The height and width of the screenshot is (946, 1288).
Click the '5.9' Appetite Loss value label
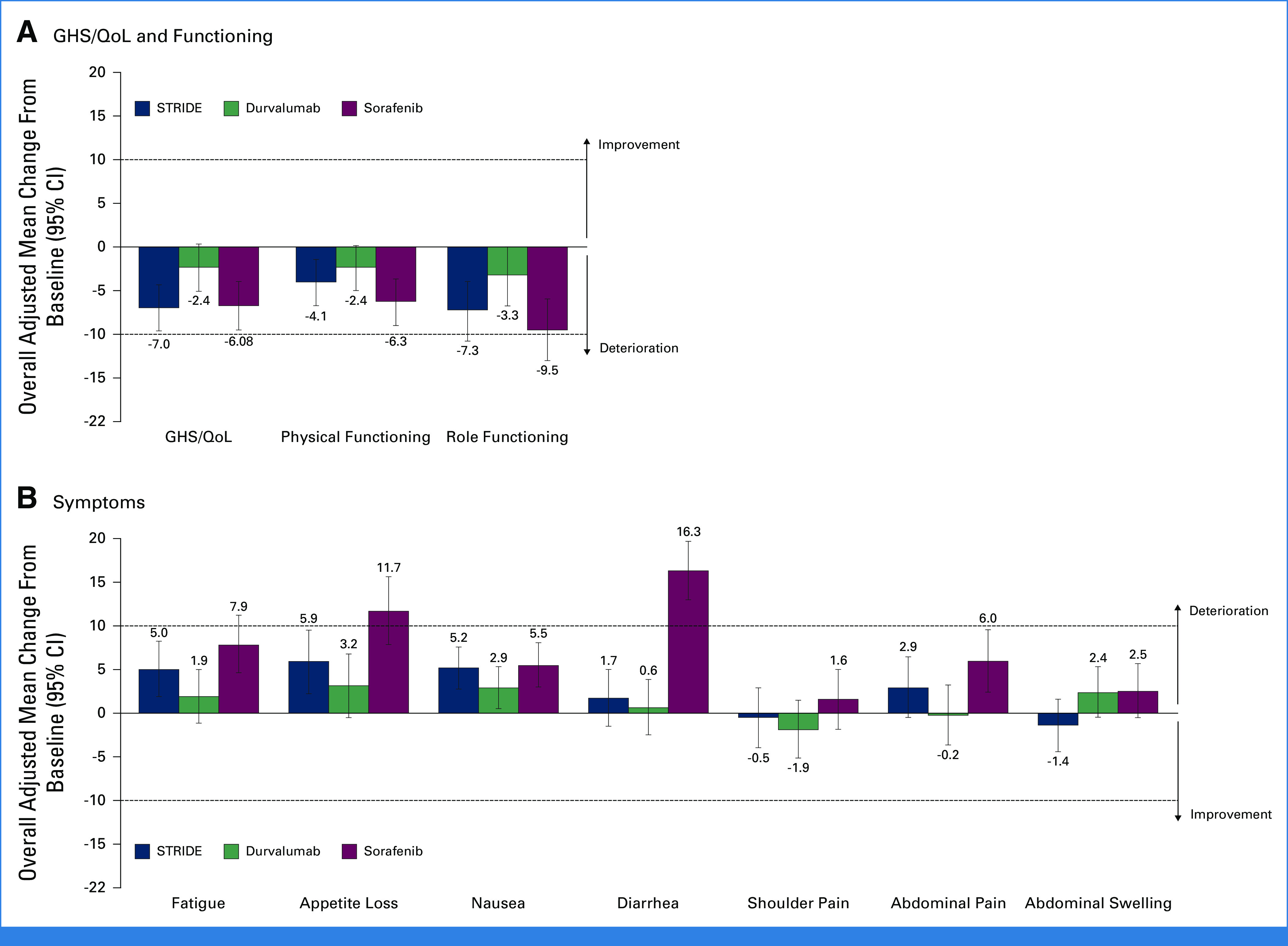[x=309, y=618]
